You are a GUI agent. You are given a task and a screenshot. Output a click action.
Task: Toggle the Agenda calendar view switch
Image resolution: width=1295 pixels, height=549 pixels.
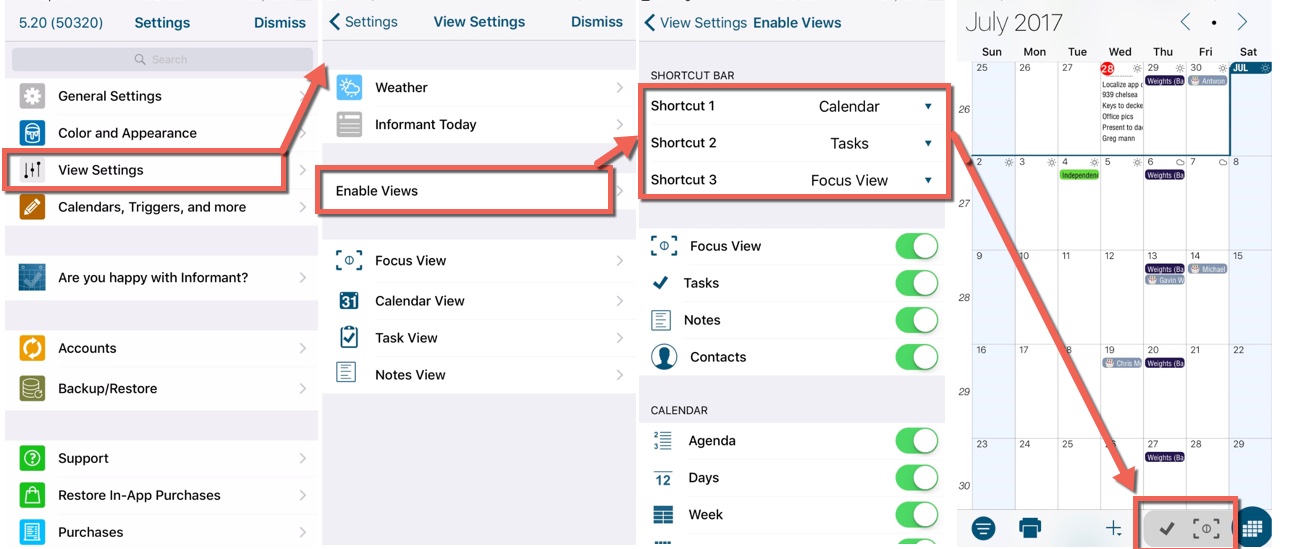click(916, 441)
